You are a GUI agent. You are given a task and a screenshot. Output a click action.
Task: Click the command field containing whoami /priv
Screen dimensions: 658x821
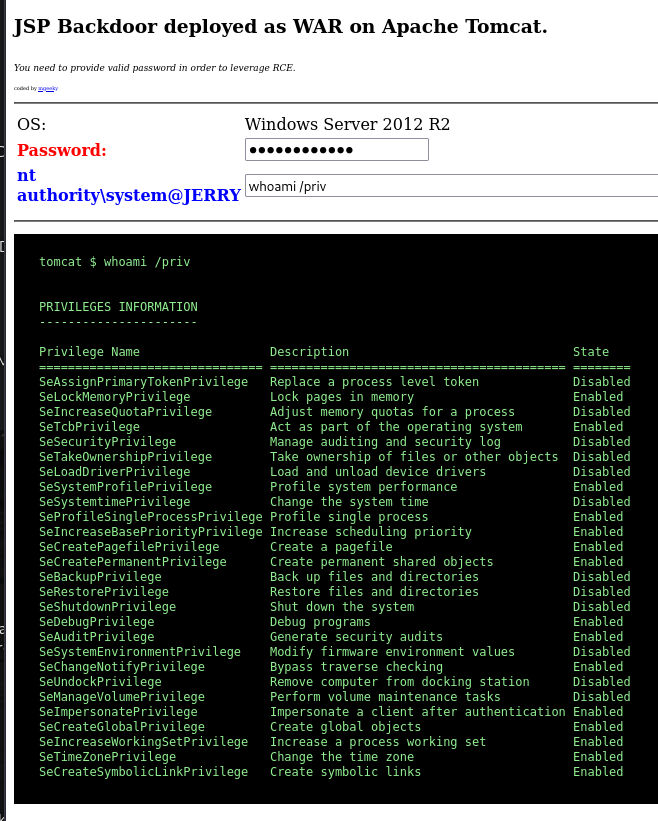[x=451, y=186]
